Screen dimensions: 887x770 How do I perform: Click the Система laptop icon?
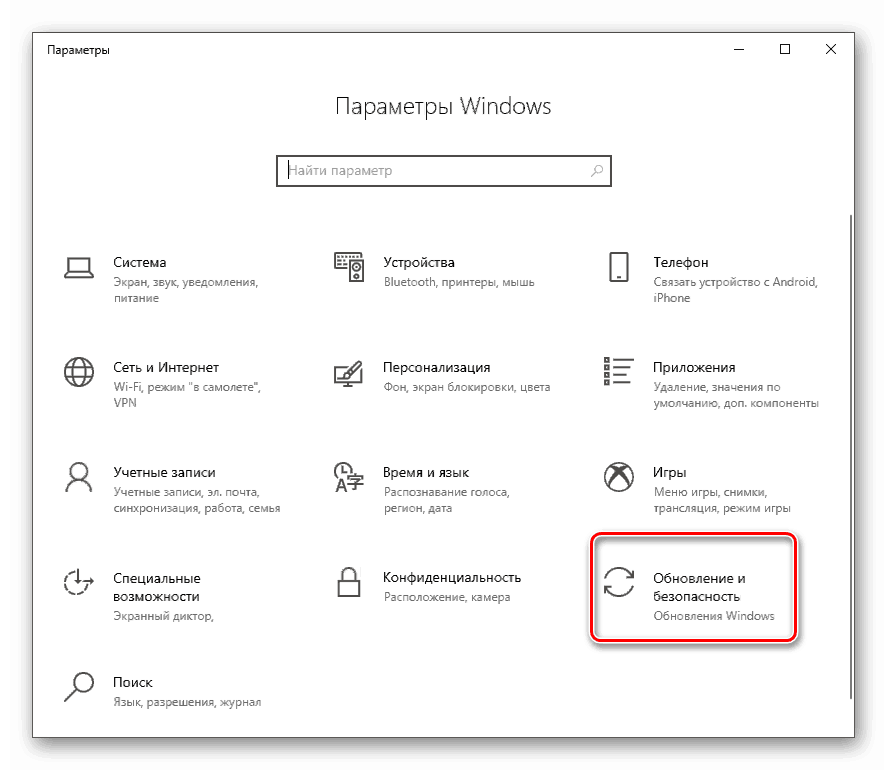pos(79,268)
